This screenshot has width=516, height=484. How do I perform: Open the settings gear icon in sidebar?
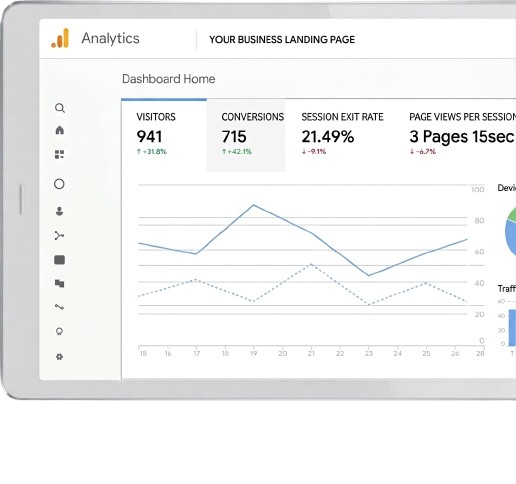pyautogui.click(x=59, y=357)
